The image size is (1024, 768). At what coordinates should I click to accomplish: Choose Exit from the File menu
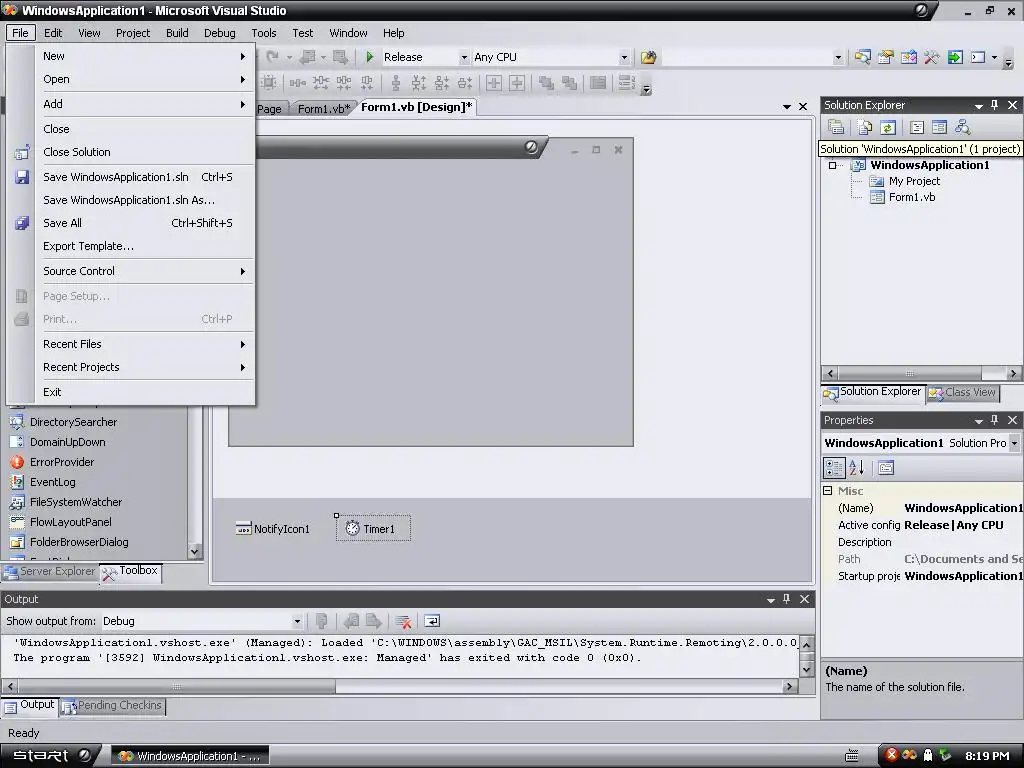[x=144, y=392]
